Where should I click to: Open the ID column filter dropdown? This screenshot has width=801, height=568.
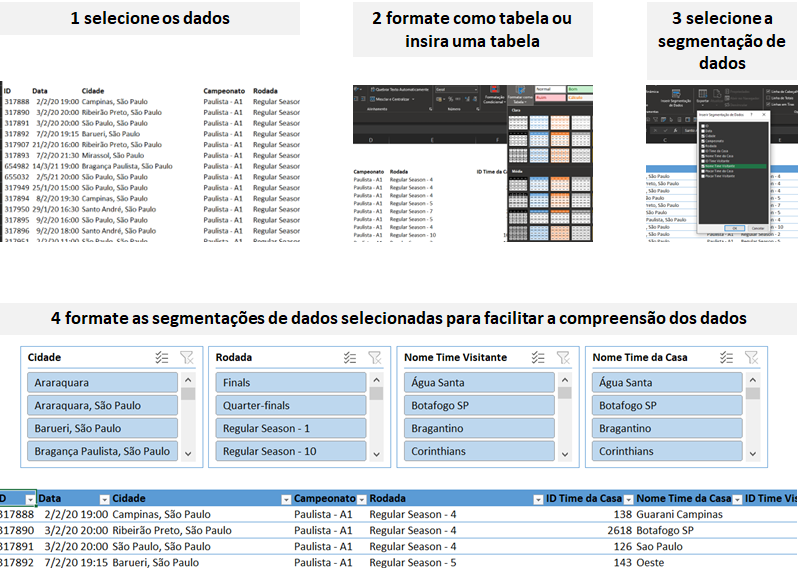[30, 500]
